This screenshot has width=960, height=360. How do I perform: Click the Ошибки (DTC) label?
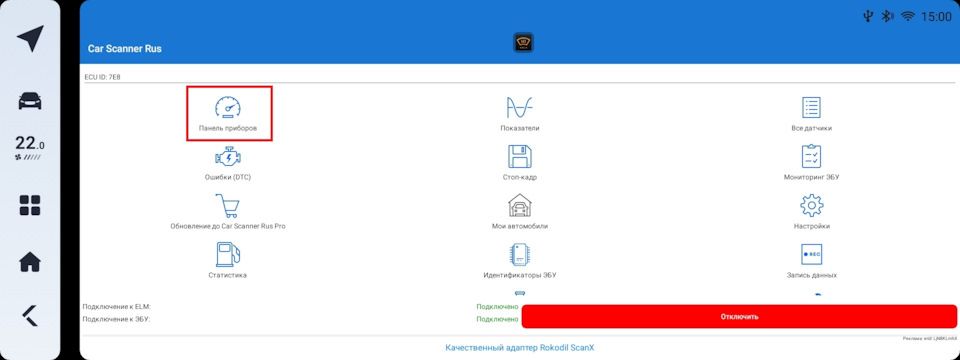tap(228, 177)
